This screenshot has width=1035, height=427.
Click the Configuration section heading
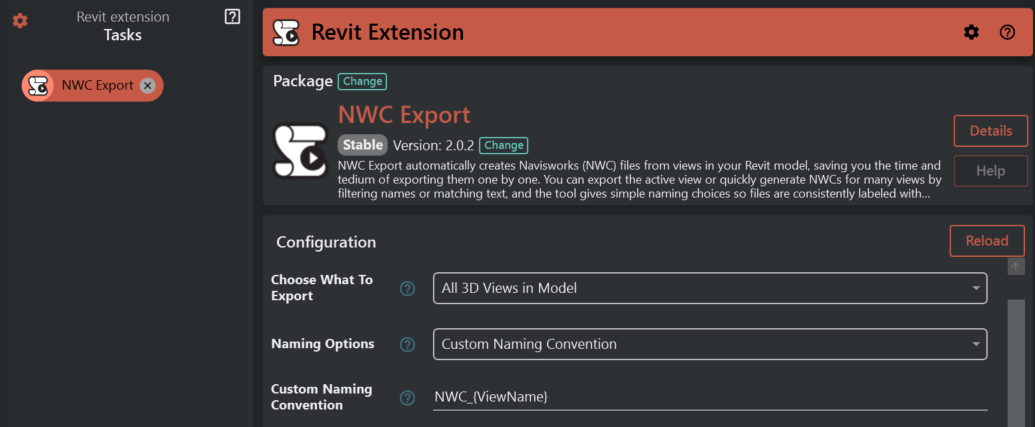pyautogui.click(x=326, y=242)
